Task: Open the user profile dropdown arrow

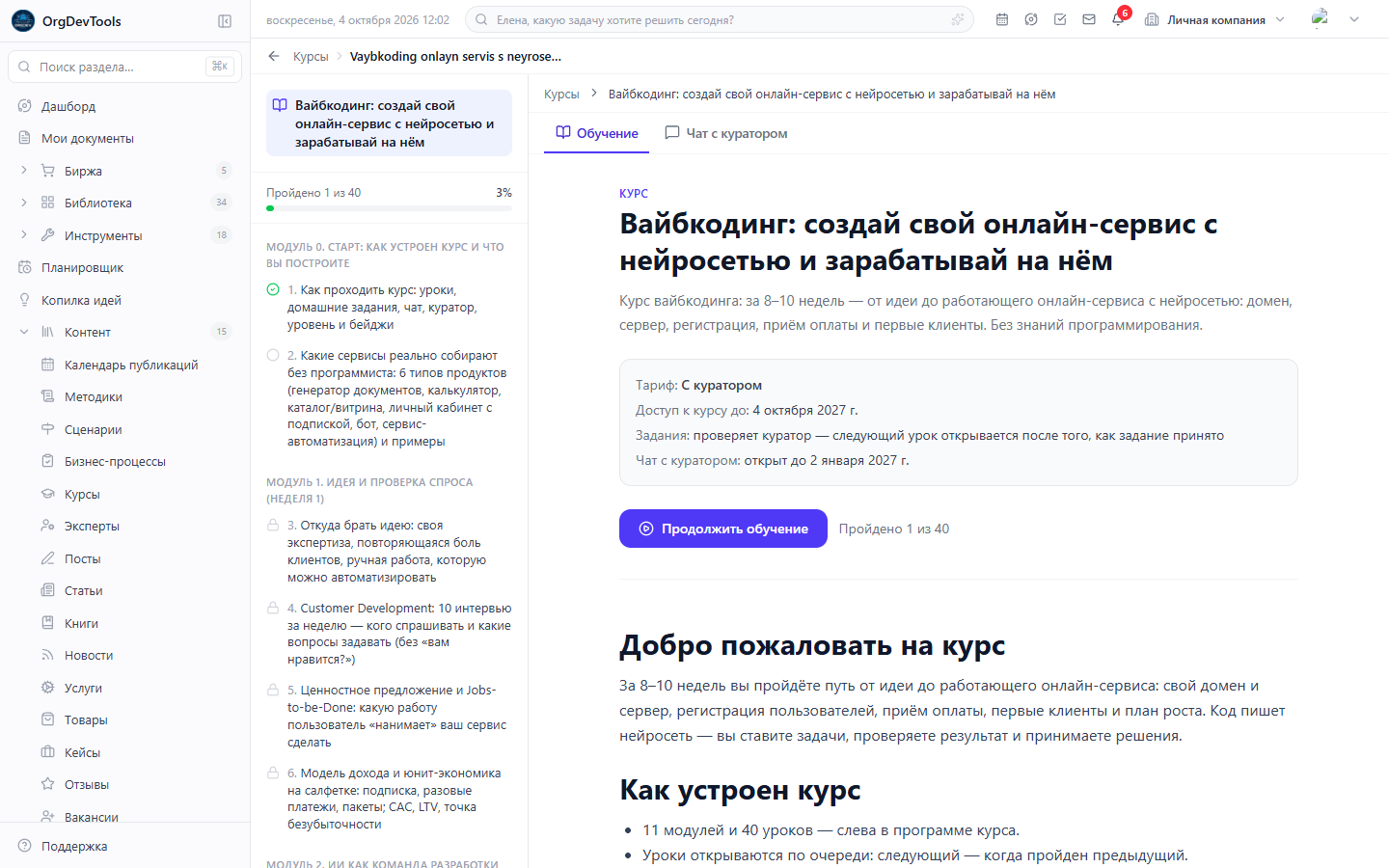Action: (1354, 19)
